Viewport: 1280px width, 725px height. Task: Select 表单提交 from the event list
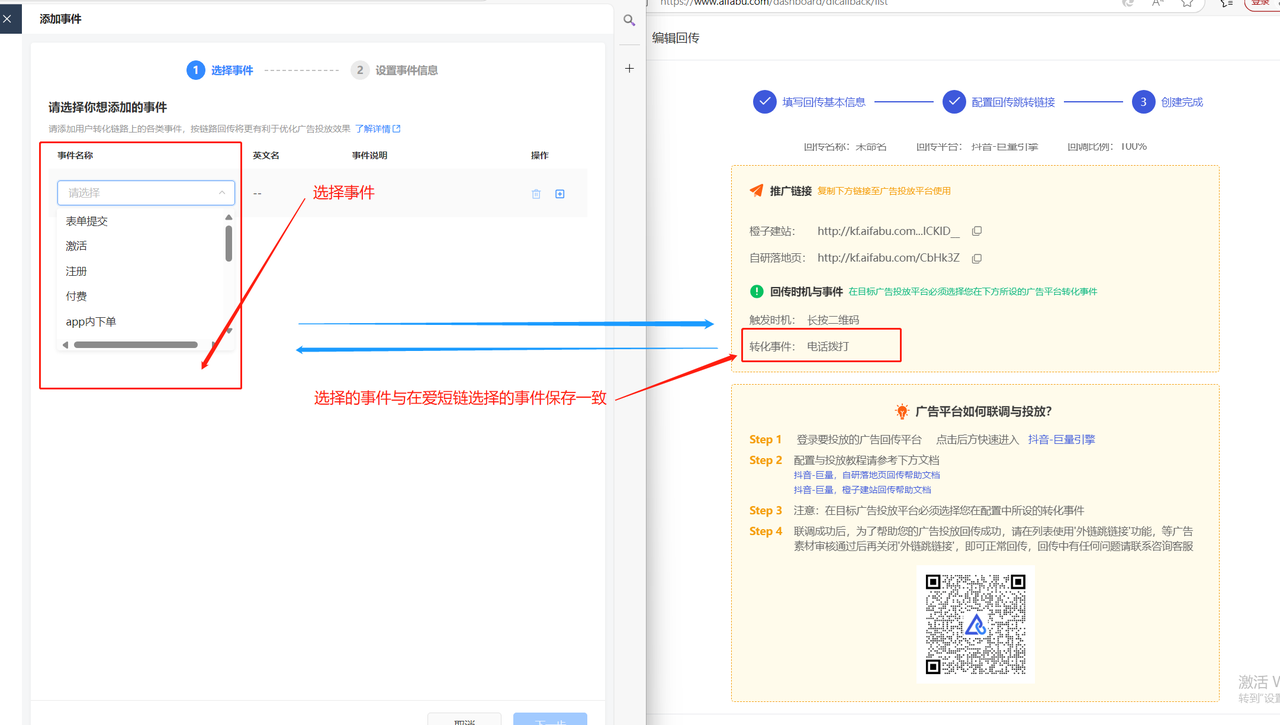(87, 221)
